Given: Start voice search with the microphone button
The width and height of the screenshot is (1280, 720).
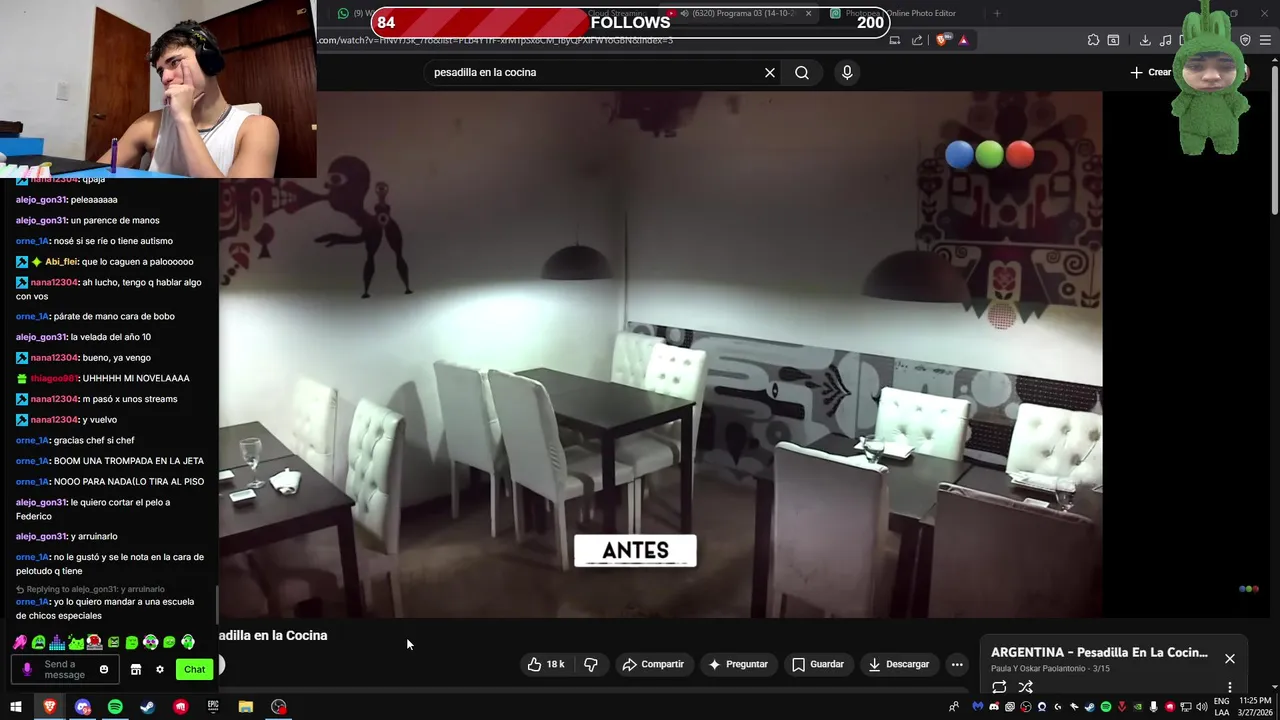Looking at the screenshot, I should tap(847, 72).
